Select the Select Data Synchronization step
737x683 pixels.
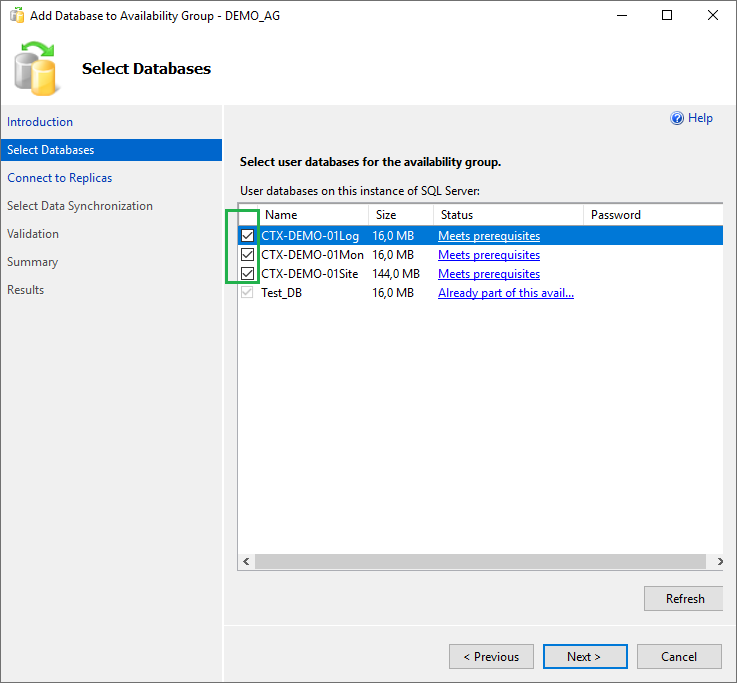point(80,206)
